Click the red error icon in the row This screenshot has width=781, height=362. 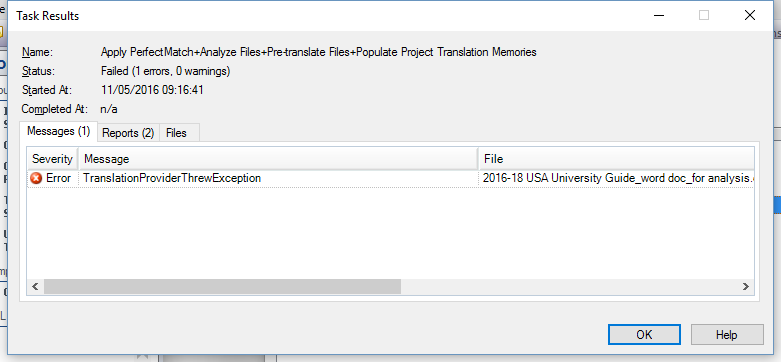click(36, 178)
